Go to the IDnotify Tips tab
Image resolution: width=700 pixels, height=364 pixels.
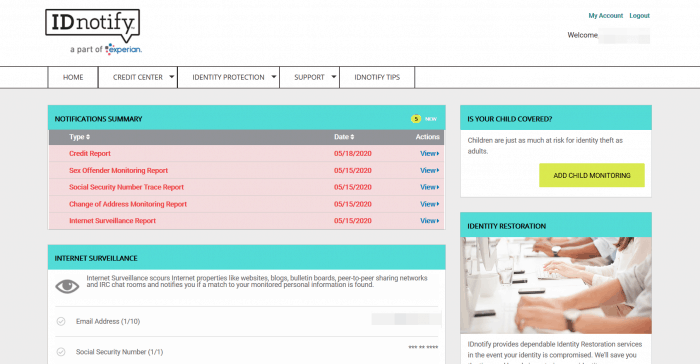377,77
